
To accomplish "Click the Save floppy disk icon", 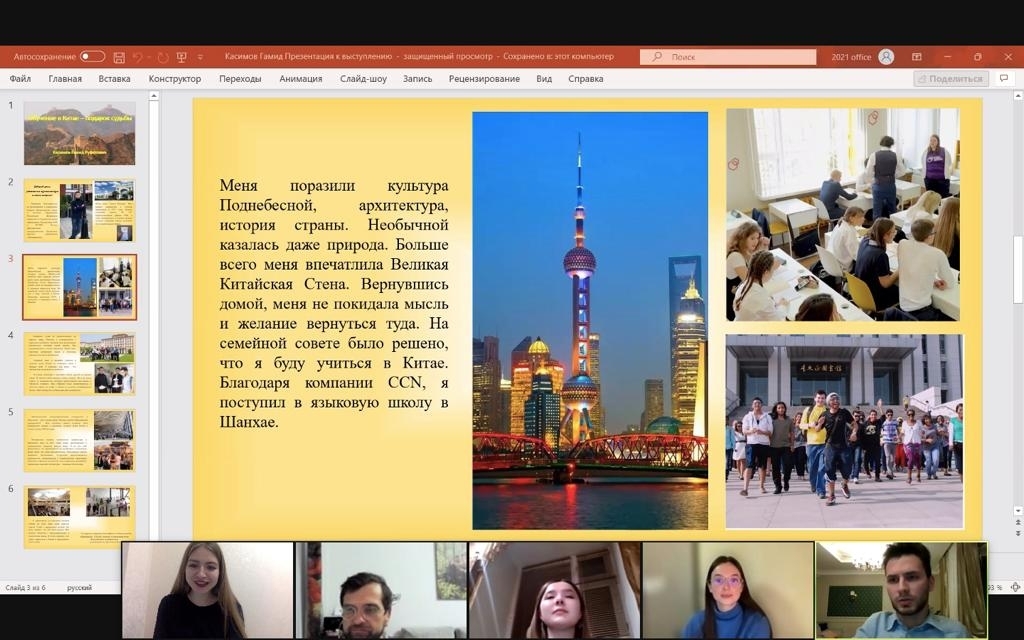I will 119,57.
